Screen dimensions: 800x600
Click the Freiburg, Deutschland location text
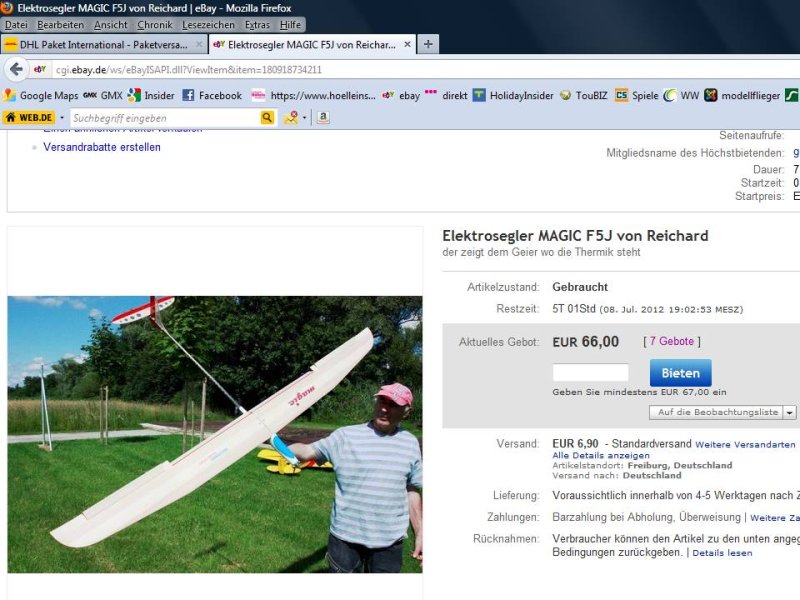(680, 465)
